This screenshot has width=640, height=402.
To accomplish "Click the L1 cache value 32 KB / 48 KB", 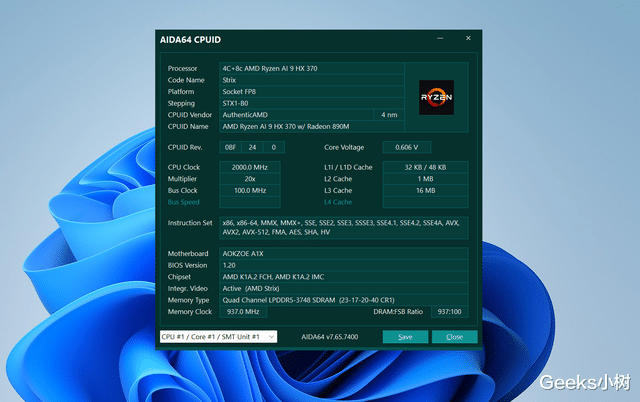I will click(x=425, y=167).
